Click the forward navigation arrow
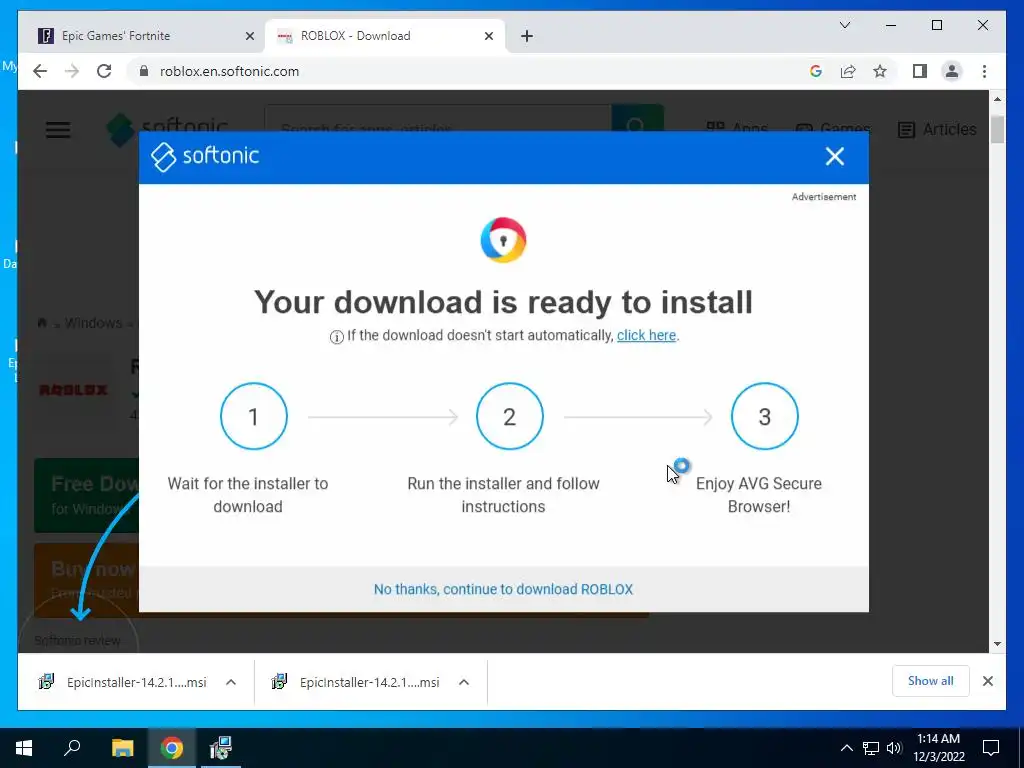Screen dimensions: 1024x768 [72, 71]
